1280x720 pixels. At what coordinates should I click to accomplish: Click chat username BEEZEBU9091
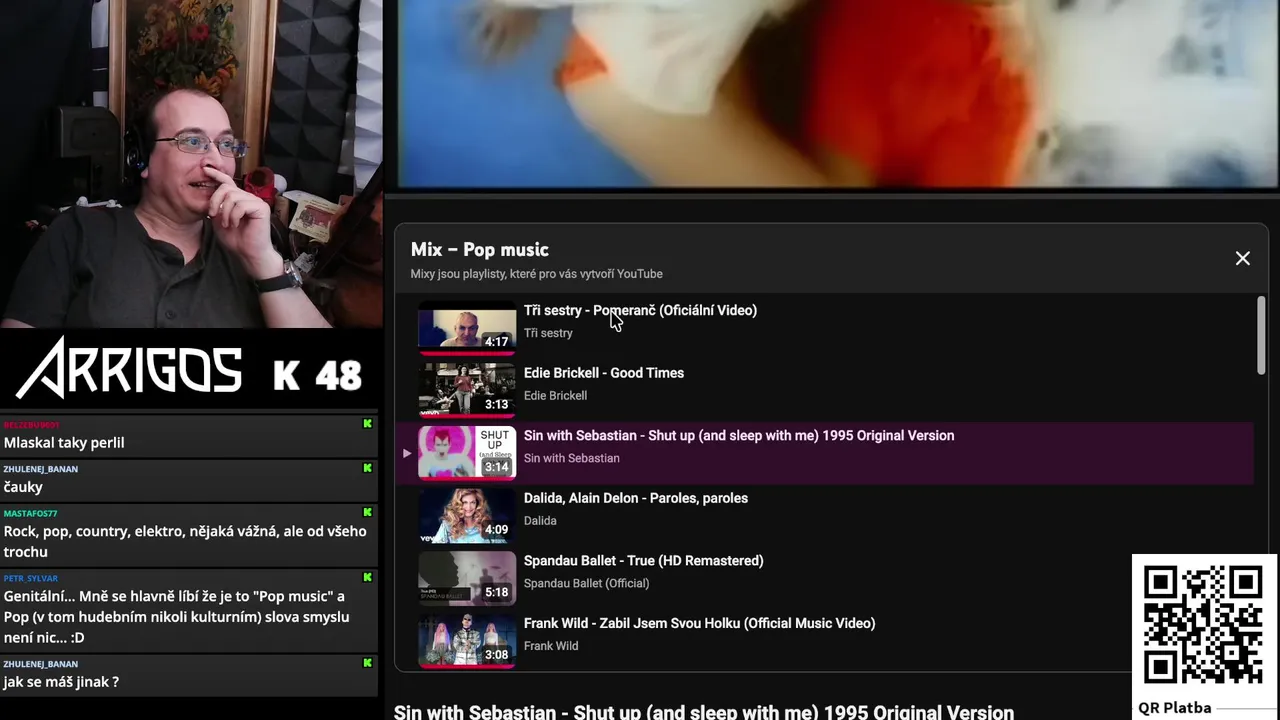pos(31,425)
